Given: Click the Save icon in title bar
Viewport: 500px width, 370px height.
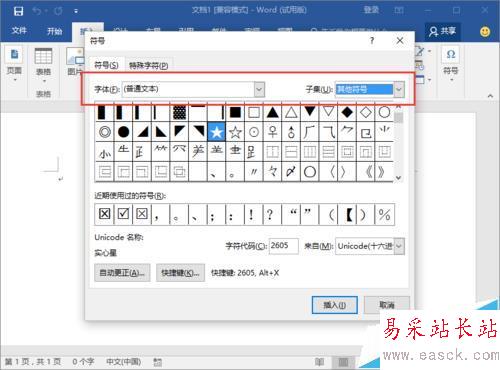Looking at the screenshot, I should [x=18, y=11].
